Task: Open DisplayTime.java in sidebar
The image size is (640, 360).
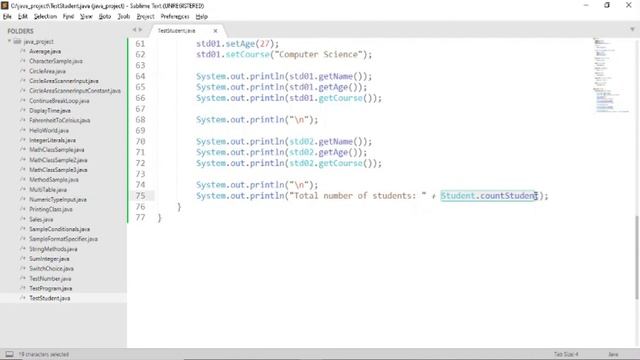Action: coord(50,111)
